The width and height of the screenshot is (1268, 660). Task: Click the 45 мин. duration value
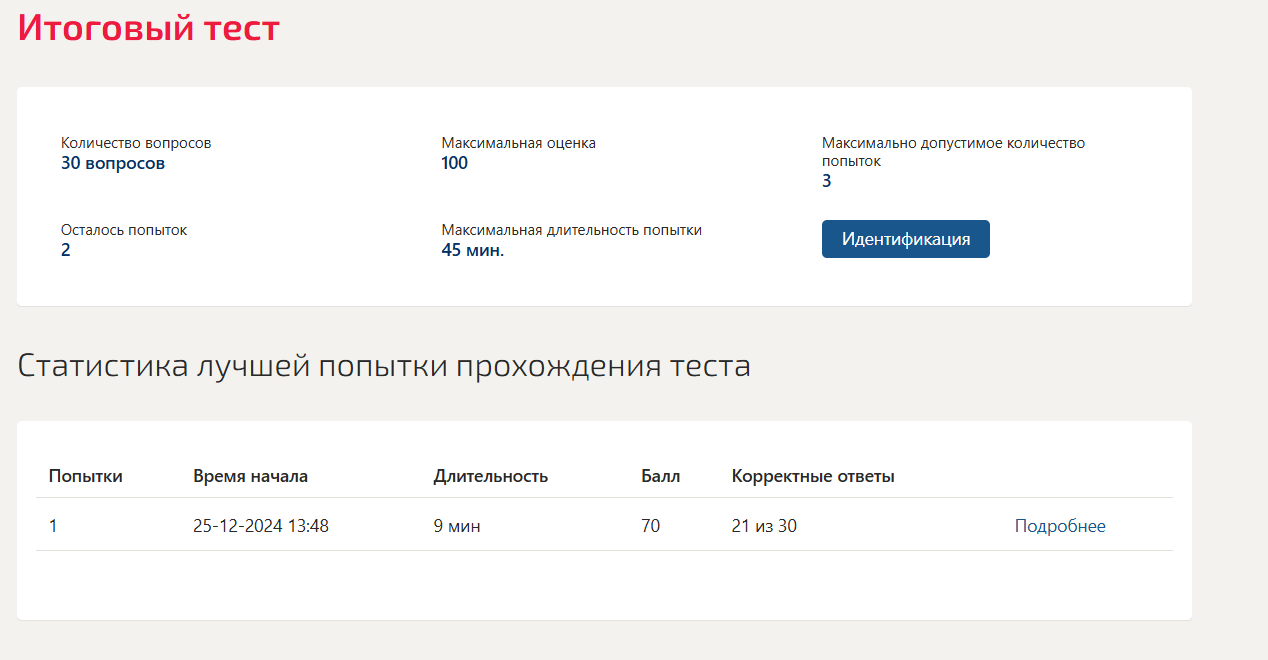coord(472,250)
